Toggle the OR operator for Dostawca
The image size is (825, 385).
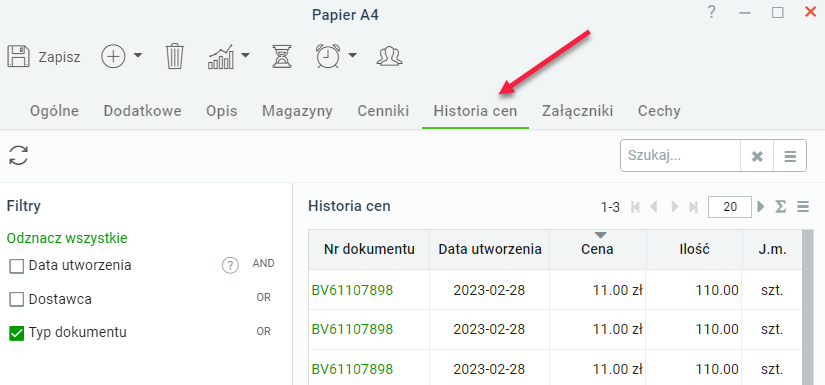(264, 298)
